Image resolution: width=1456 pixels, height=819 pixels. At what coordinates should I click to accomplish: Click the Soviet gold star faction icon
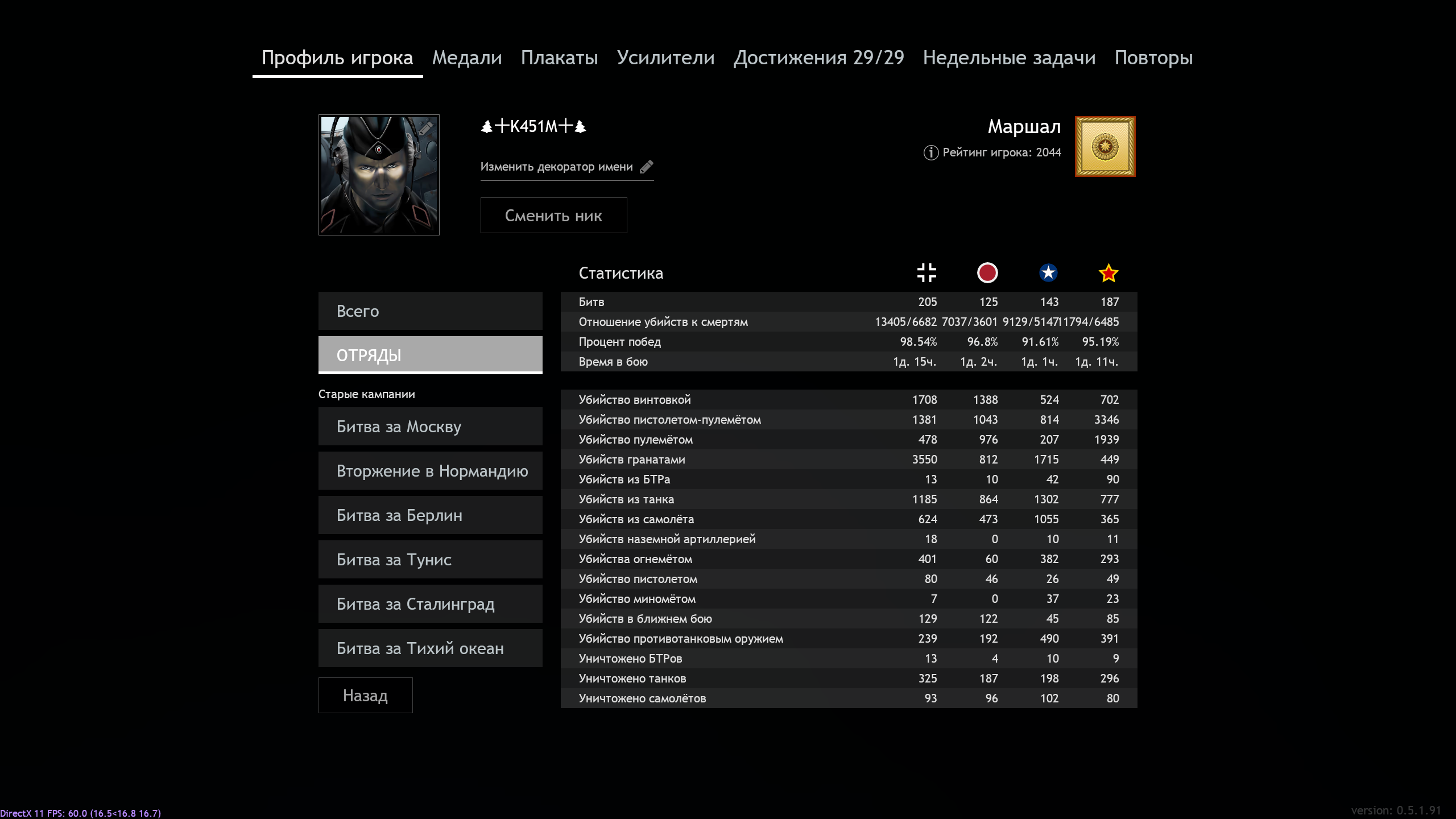[x=1108, y=273]
